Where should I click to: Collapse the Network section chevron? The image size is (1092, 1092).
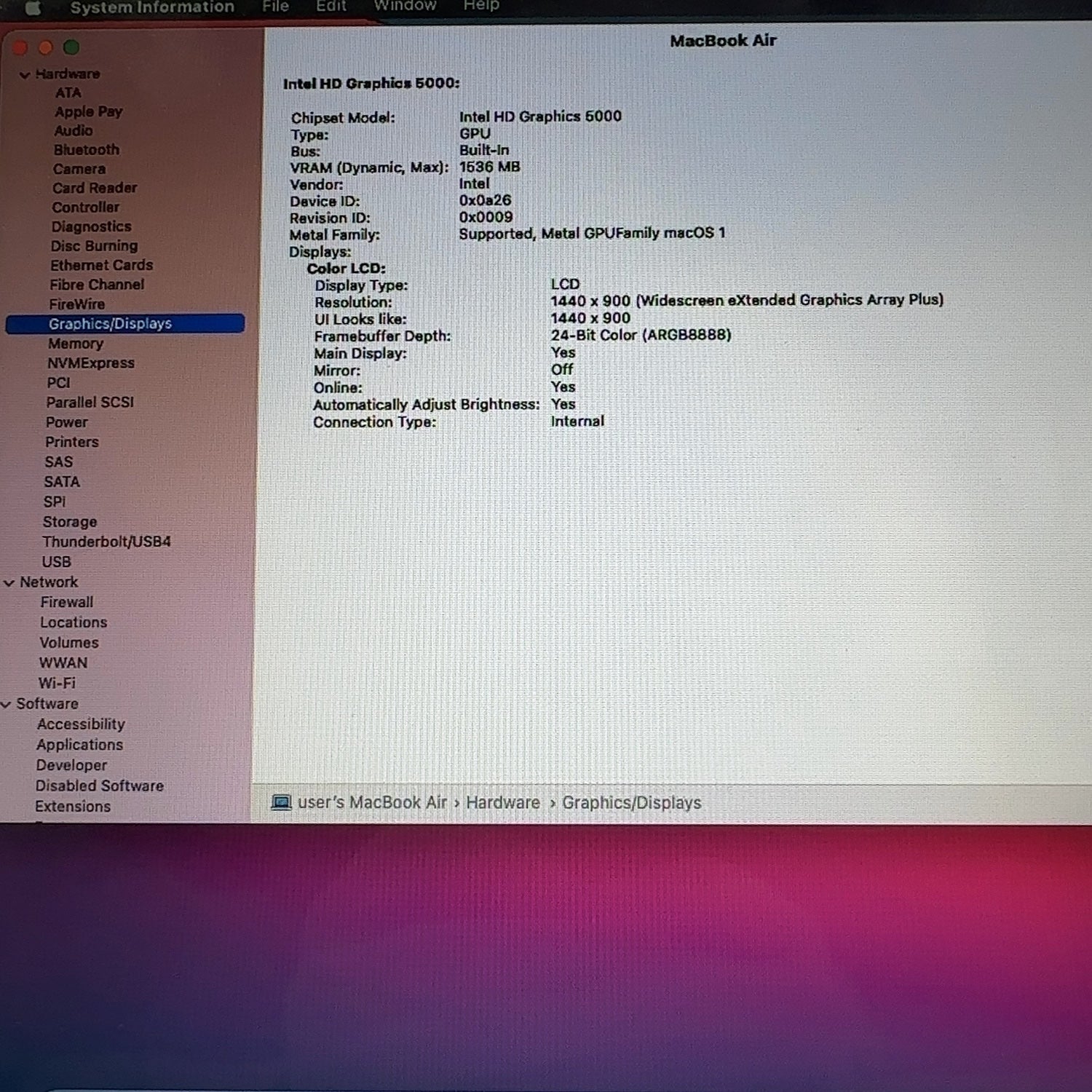[x=9, y=582]
